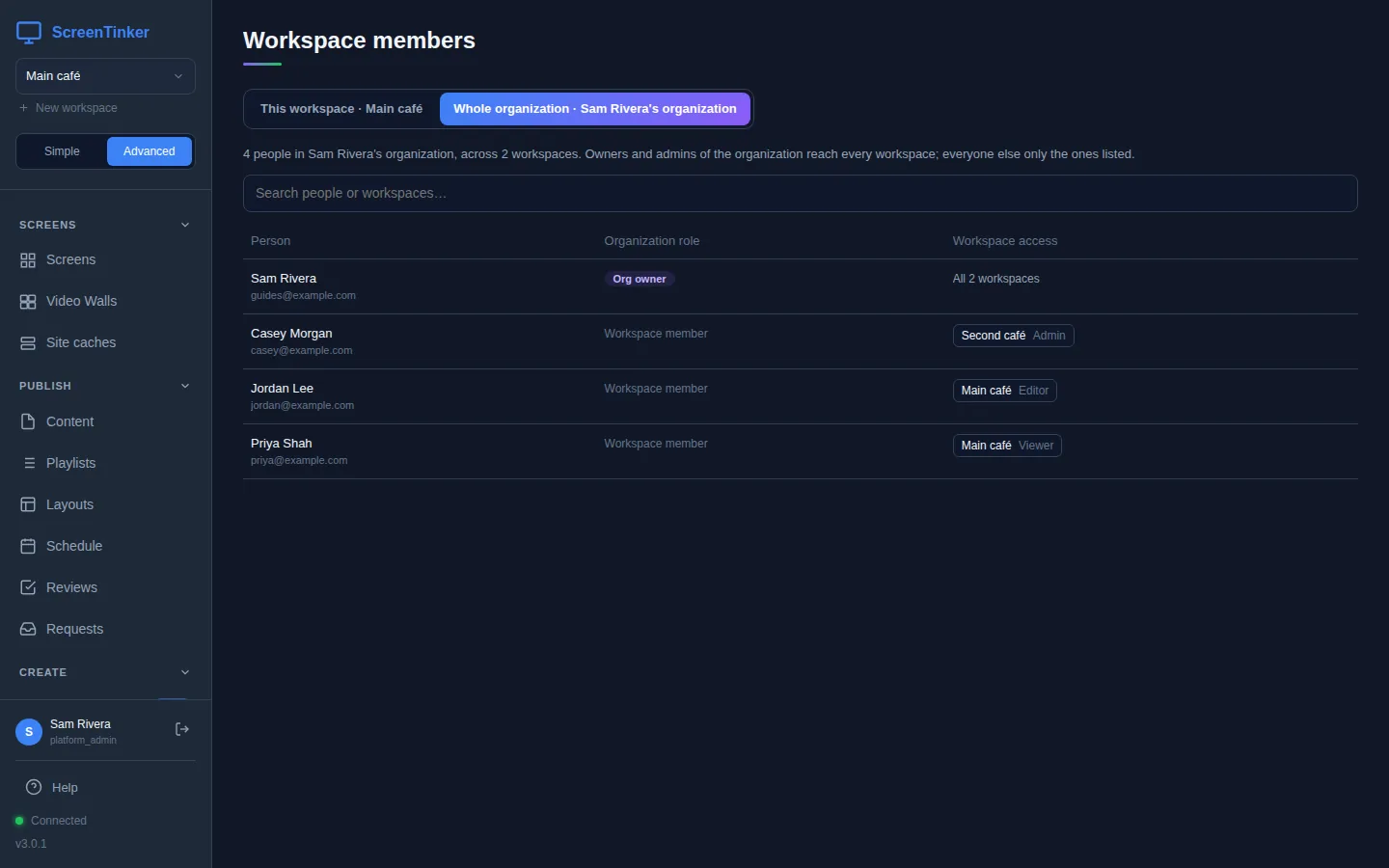1389x868 pixels.
Task: Click the Sam Rivera avatar circle
Action: [29, 732]
